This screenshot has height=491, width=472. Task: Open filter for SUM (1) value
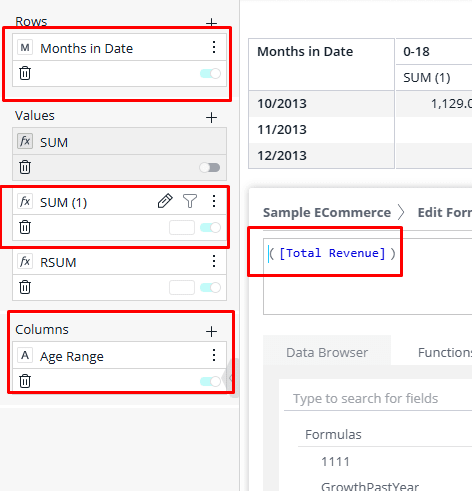point(190,201)
